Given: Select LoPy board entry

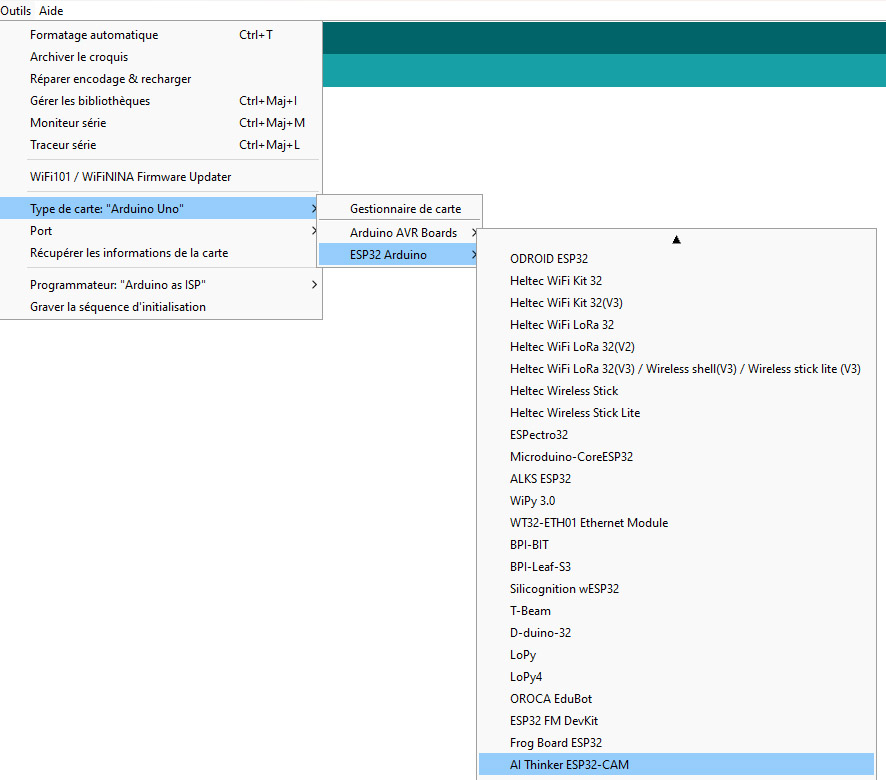Looking at the screenshot, I should pyautogui.click(x=676, y=656).
